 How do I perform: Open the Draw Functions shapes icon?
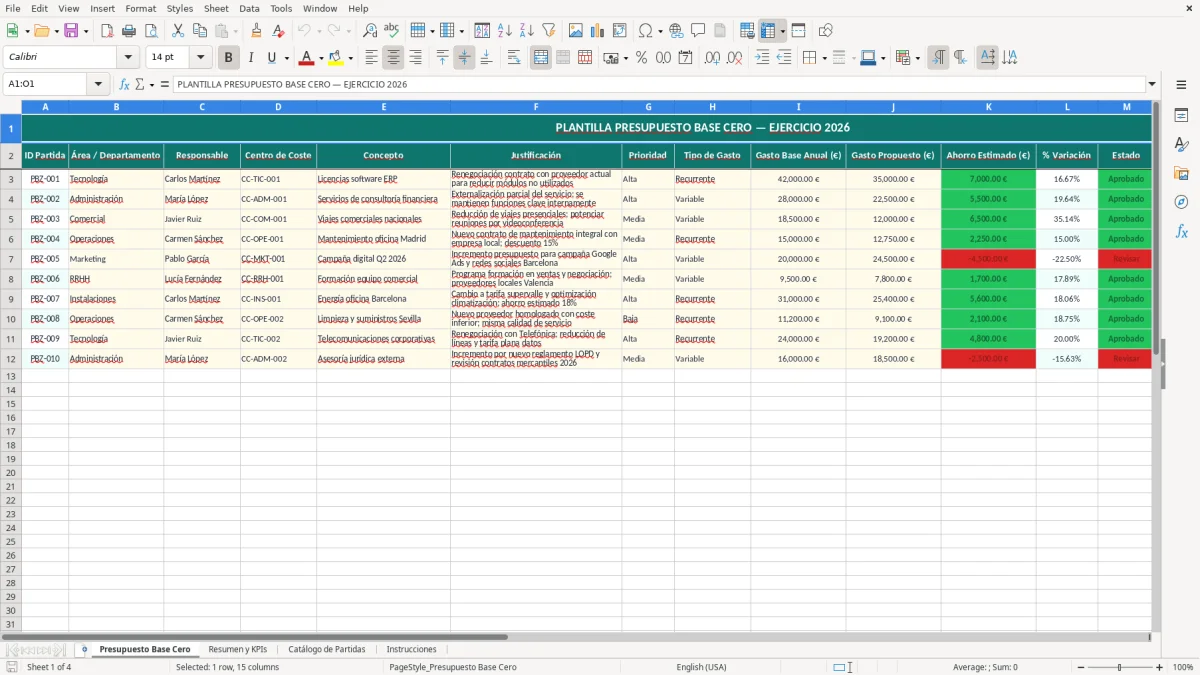[825, 31]
